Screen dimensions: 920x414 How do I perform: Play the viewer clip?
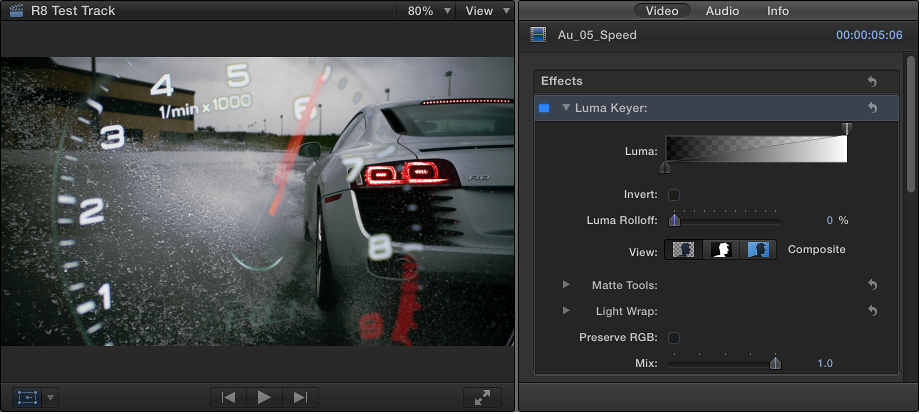coord(264,398)
